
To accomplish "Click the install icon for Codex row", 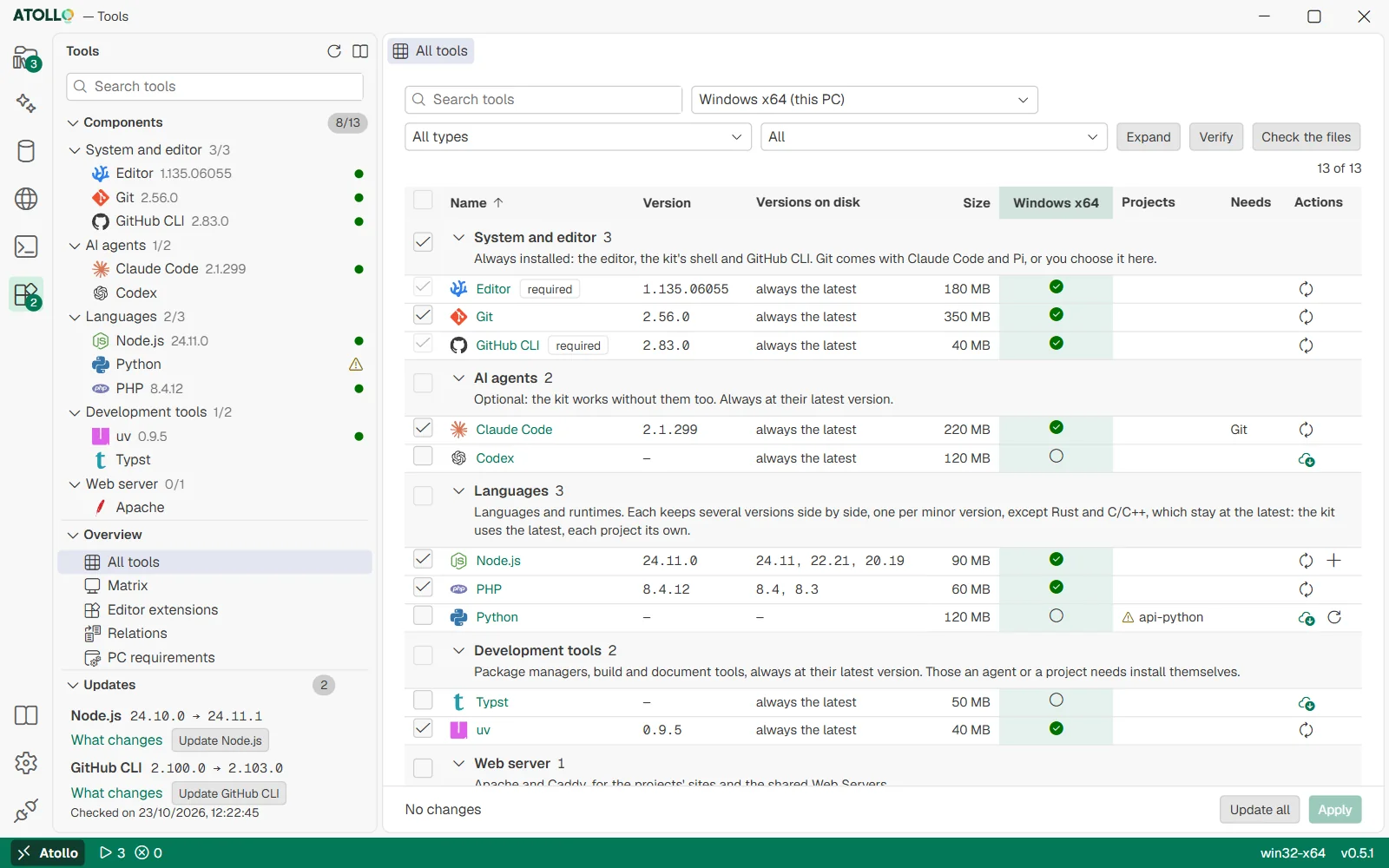I will point(1306,459).
